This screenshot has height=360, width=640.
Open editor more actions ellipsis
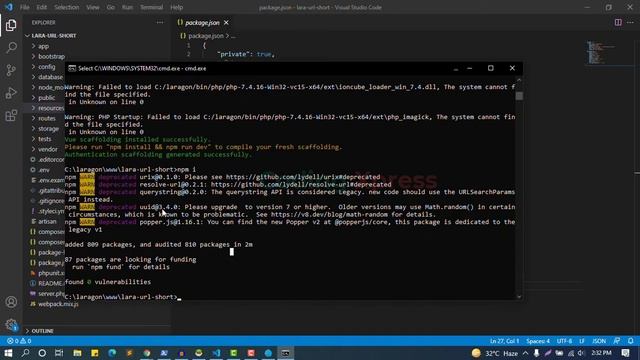point(630,22)
